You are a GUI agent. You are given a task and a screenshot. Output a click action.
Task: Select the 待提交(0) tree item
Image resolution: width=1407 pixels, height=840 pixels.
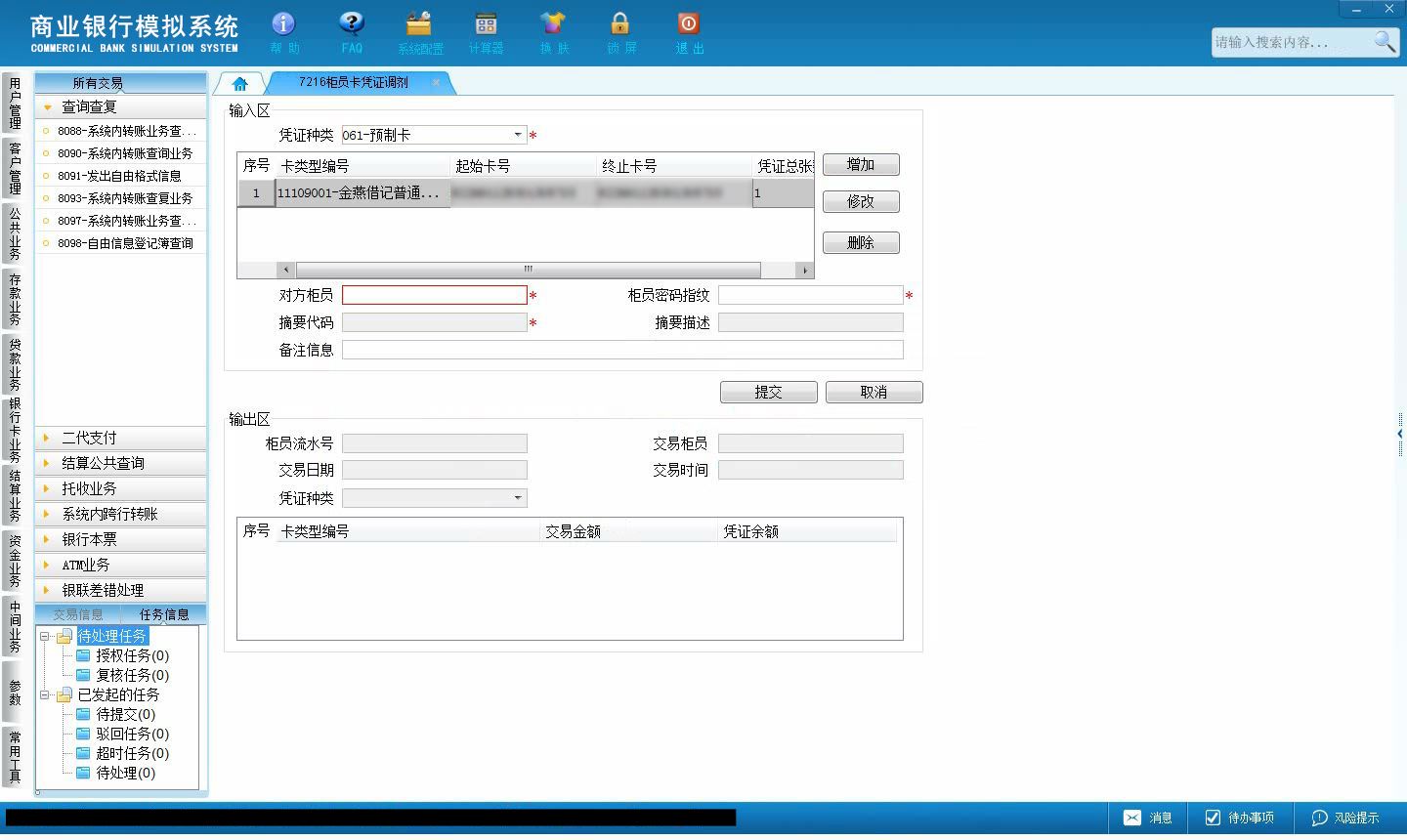pyautogui.click(x=115, y=714)
